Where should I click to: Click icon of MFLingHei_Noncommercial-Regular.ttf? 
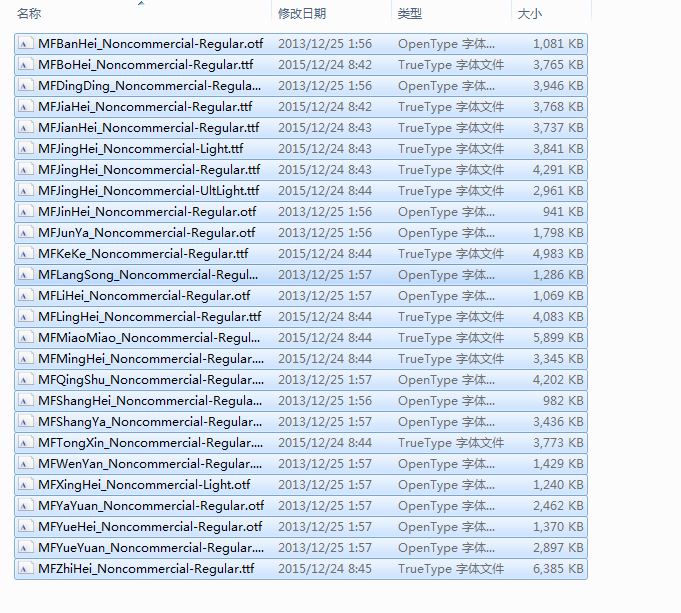(26, 317)
